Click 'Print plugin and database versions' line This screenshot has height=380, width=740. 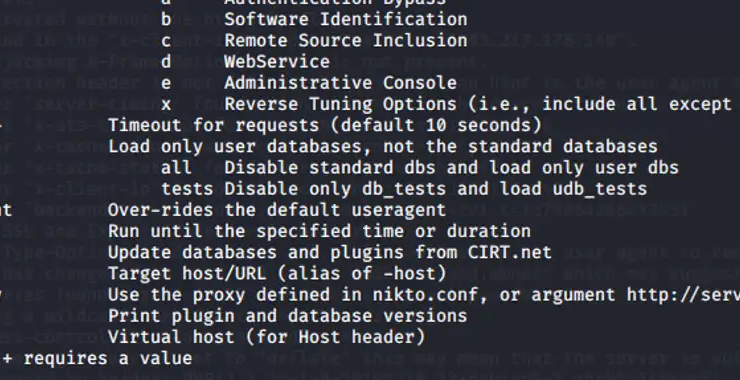point(288,316)
